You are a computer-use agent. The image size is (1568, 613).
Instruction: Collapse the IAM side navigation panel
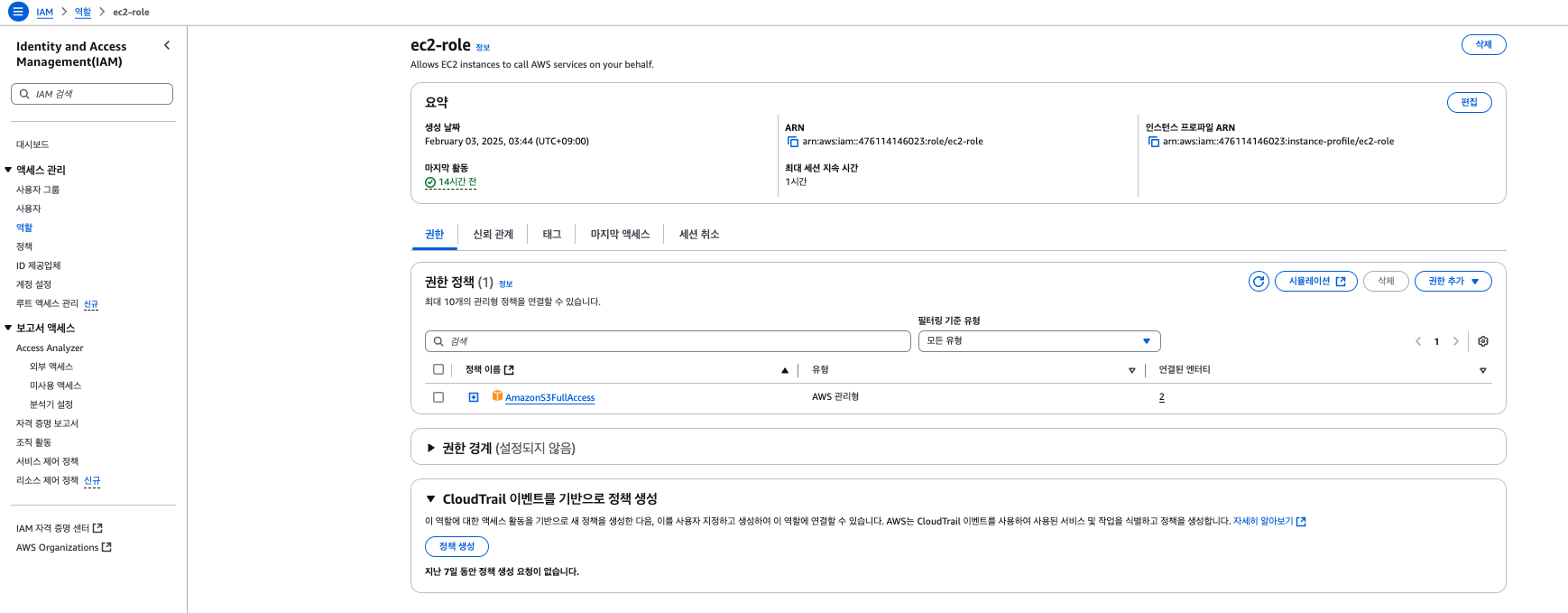(x=167, y=45)
